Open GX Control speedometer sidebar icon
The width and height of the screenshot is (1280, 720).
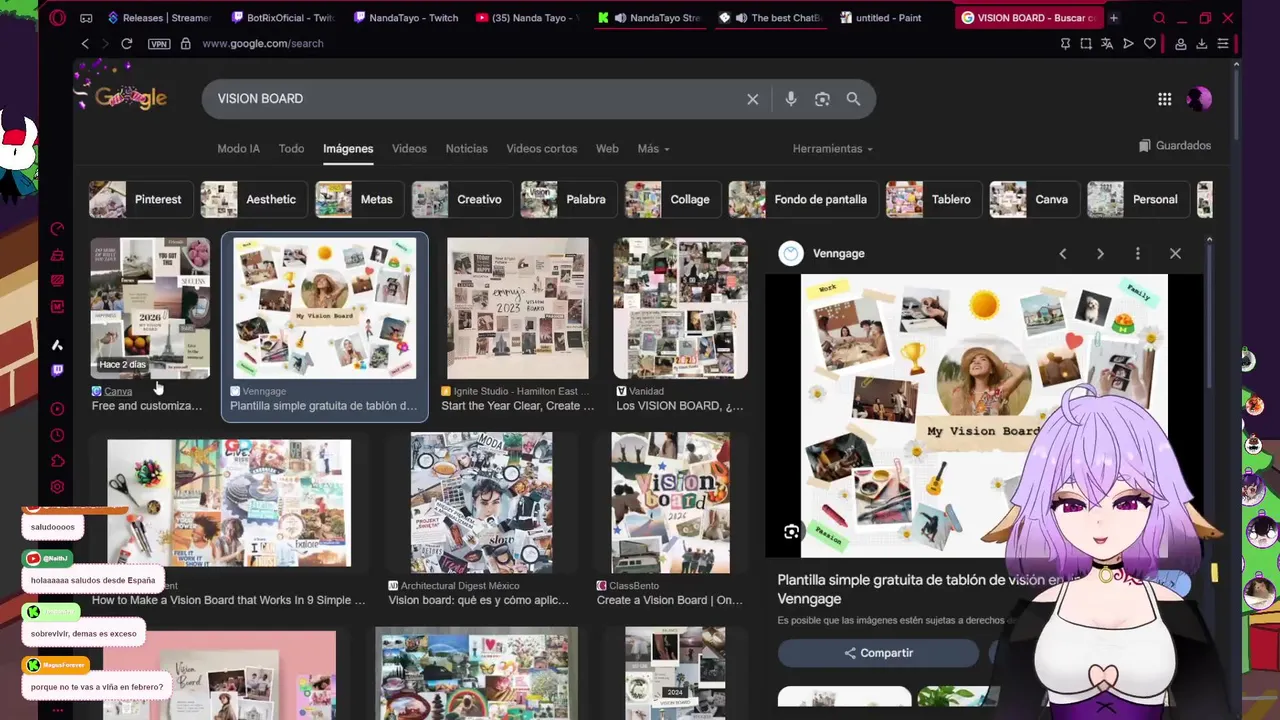click(57, 229)
